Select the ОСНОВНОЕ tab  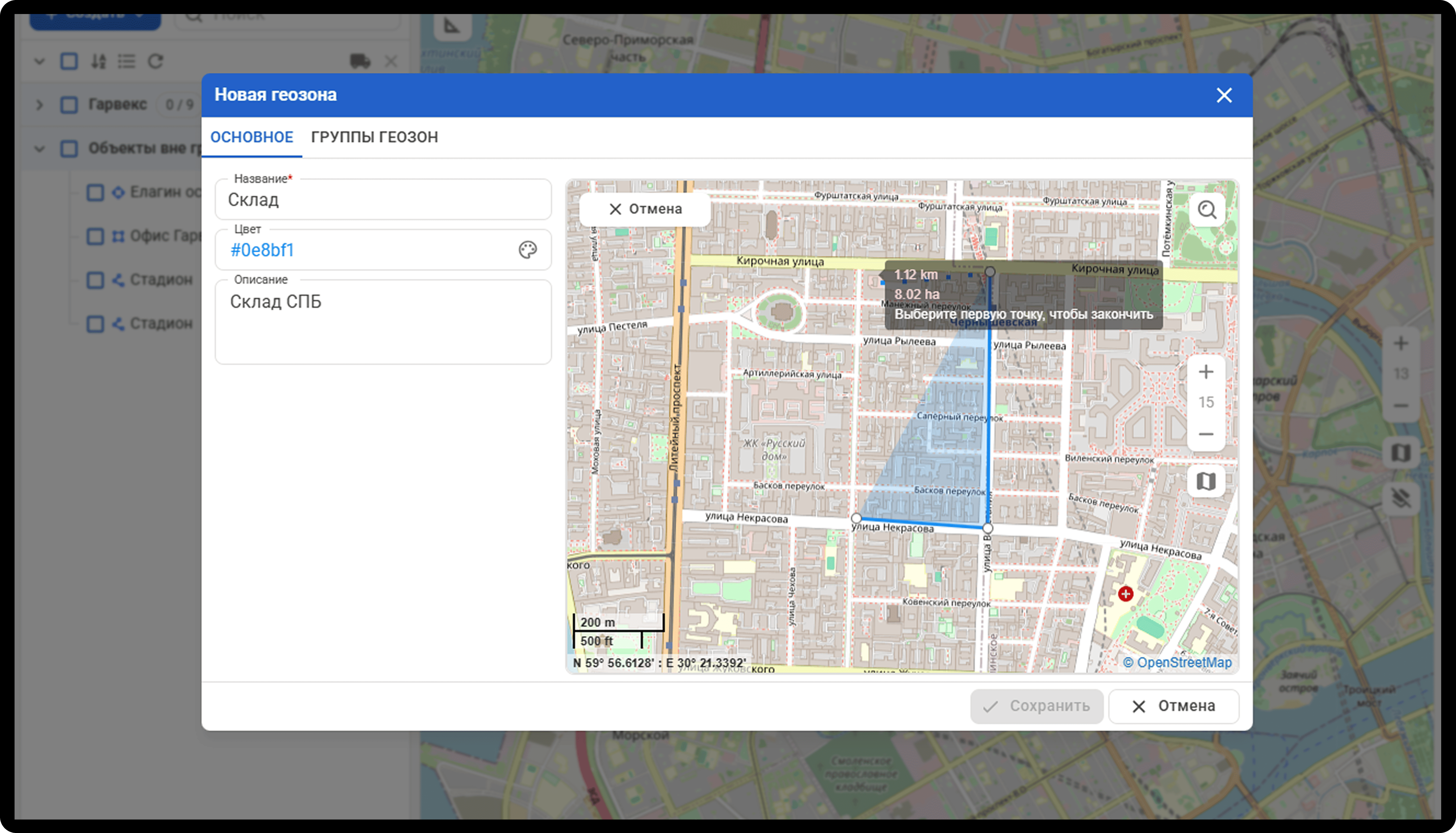(252, 137)
